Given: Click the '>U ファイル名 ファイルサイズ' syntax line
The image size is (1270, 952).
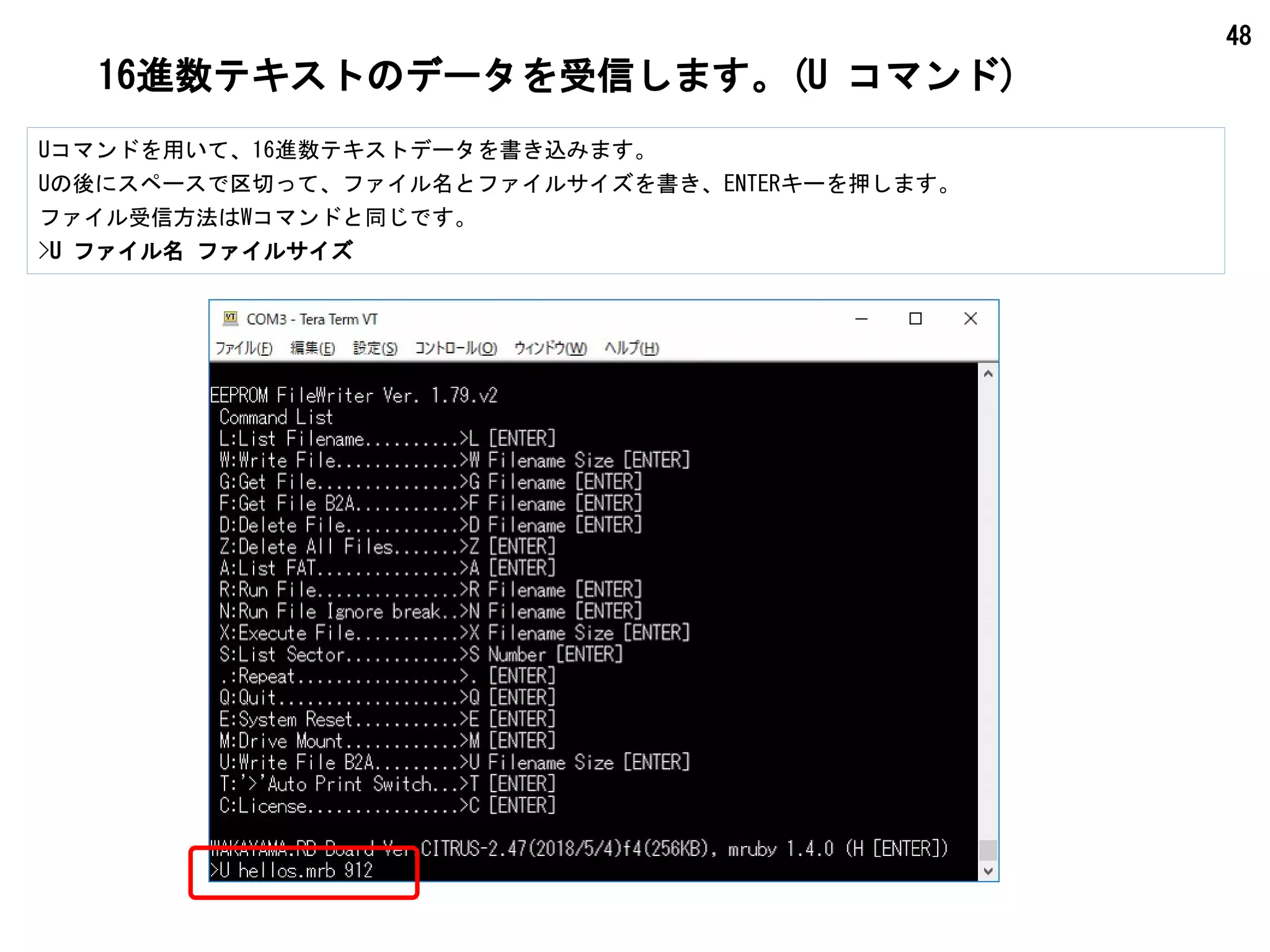Looking at the screenshot, I should [196, 251].
